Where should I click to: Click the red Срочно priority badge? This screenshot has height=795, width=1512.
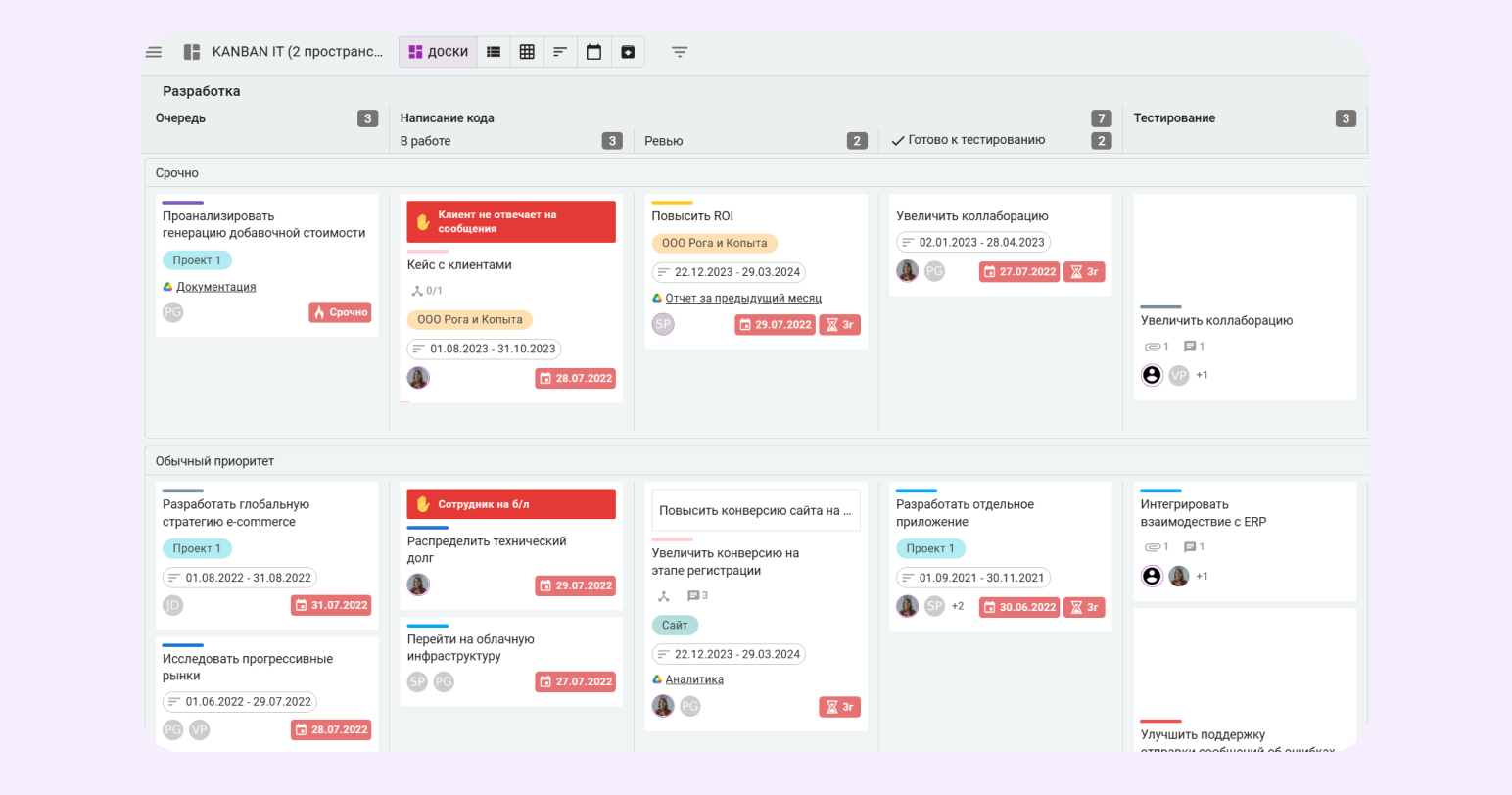click(340, 312)
